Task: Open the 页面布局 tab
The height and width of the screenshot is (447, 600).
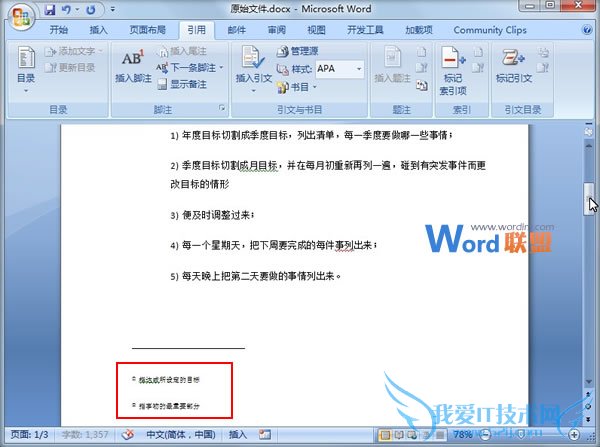Action: pos(148,30)
